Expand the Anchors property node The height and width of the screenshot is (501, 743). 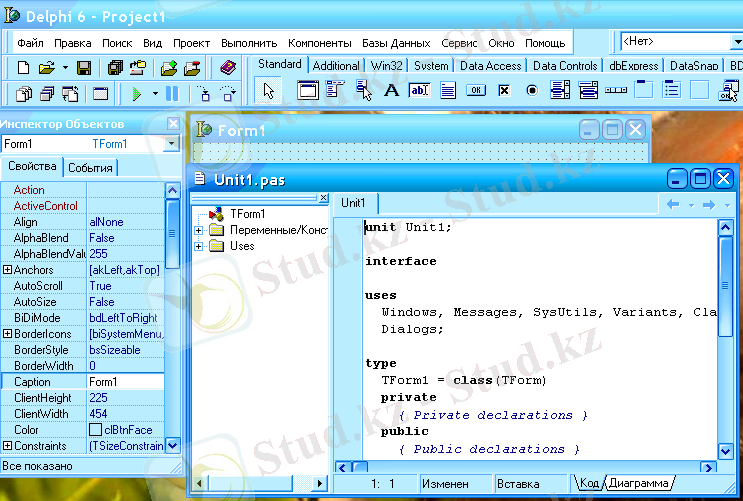click(x=7, y=270)
